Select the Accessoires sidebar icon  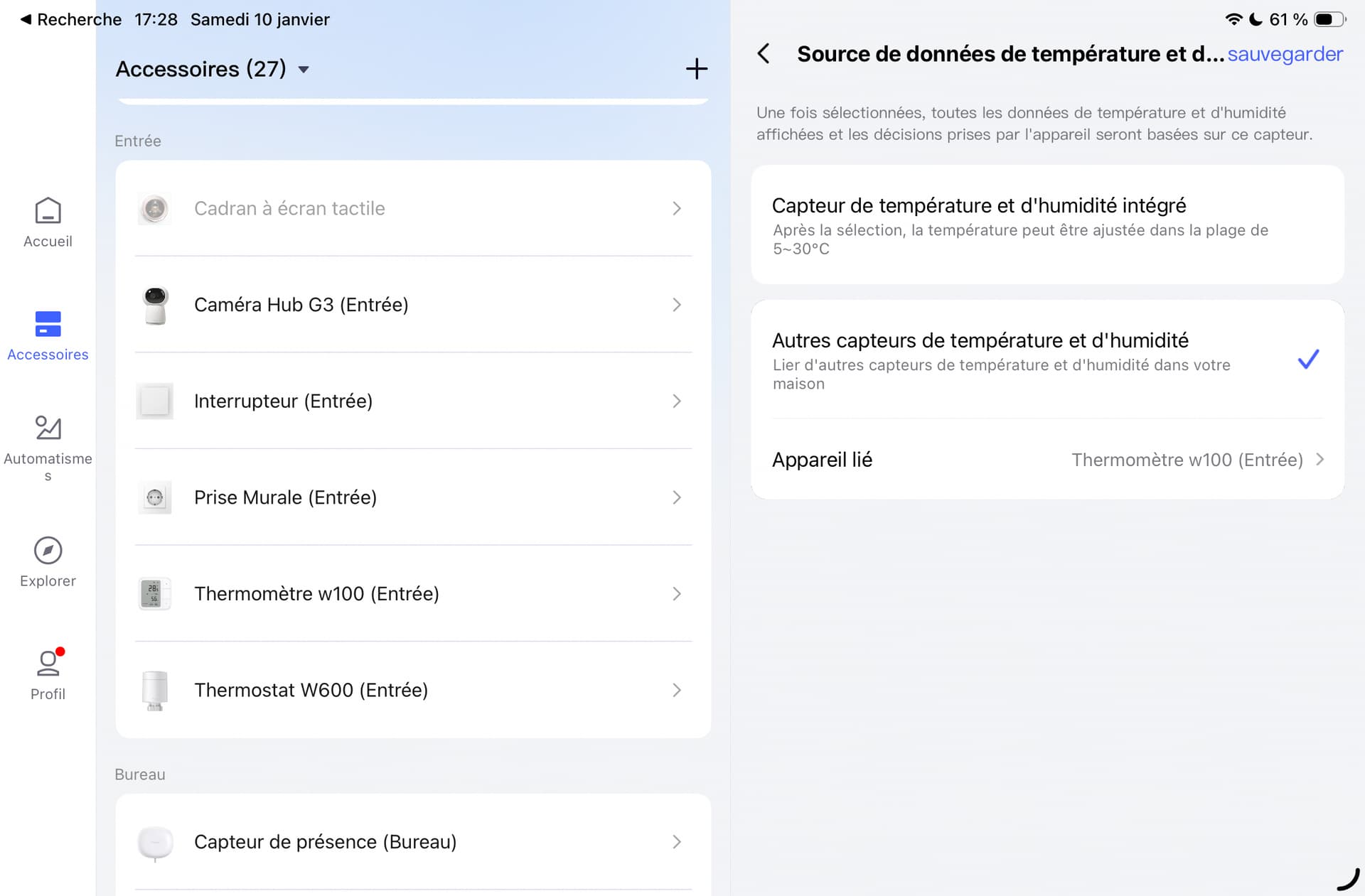point(48,325)
